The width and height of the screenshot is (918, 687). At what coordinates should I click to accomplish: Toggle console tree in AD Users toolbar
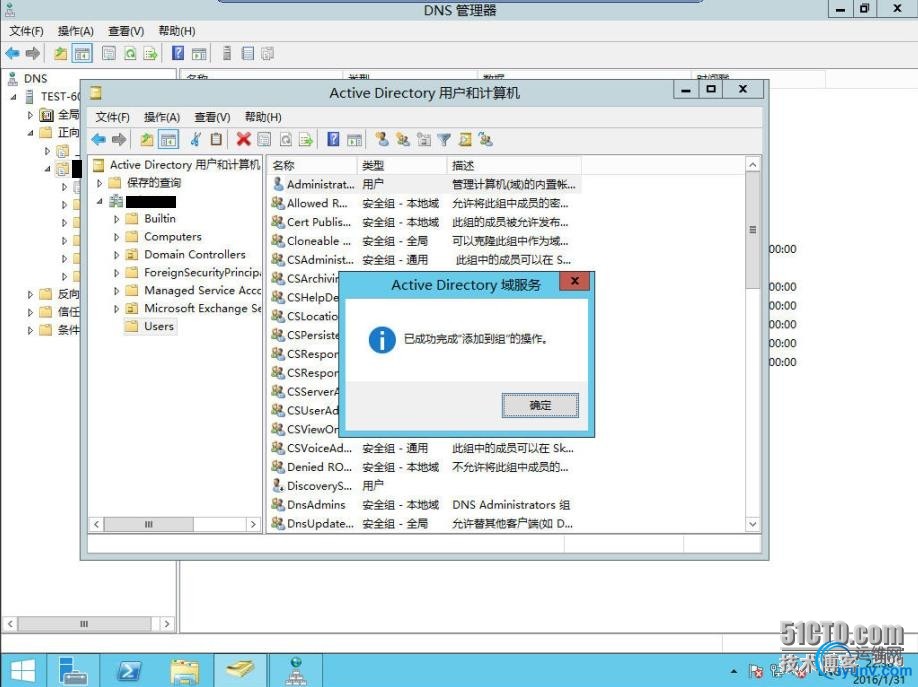[168, 139]
